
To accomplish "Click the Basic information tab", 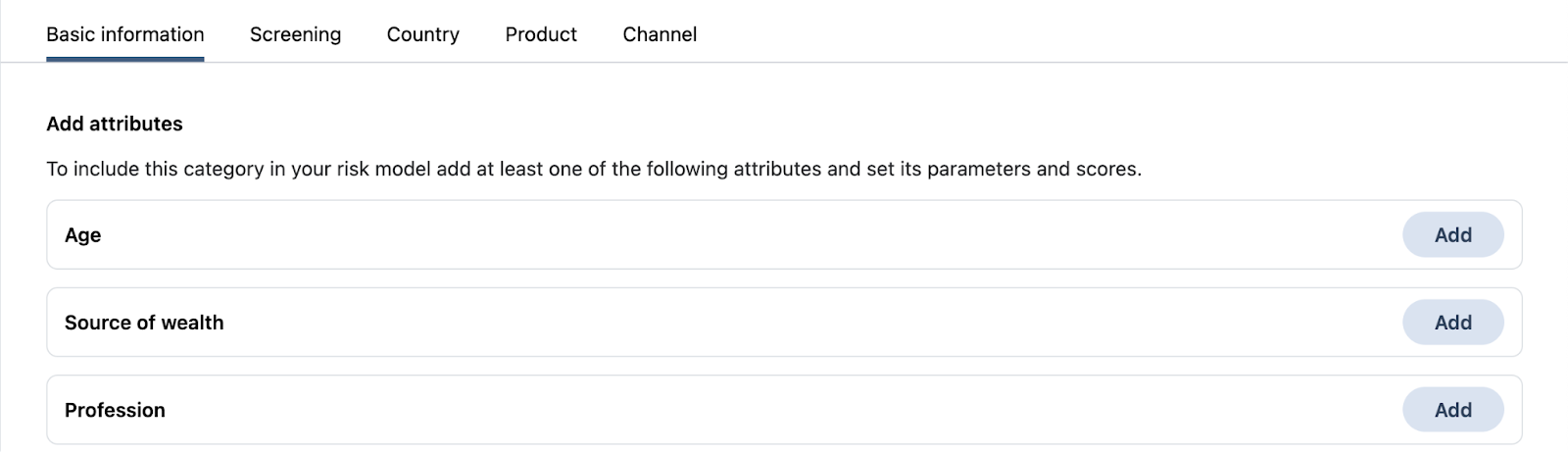I will tap(125, 34).
